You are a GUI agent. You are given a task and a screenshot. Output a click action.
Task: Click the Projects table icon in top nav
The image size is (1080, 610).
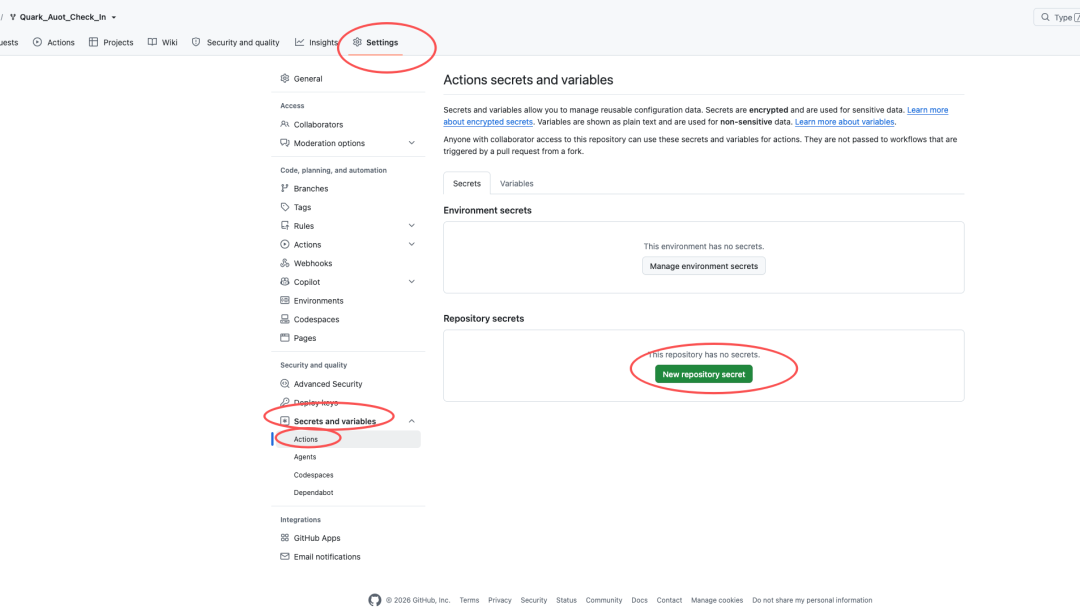pos(93,42)
